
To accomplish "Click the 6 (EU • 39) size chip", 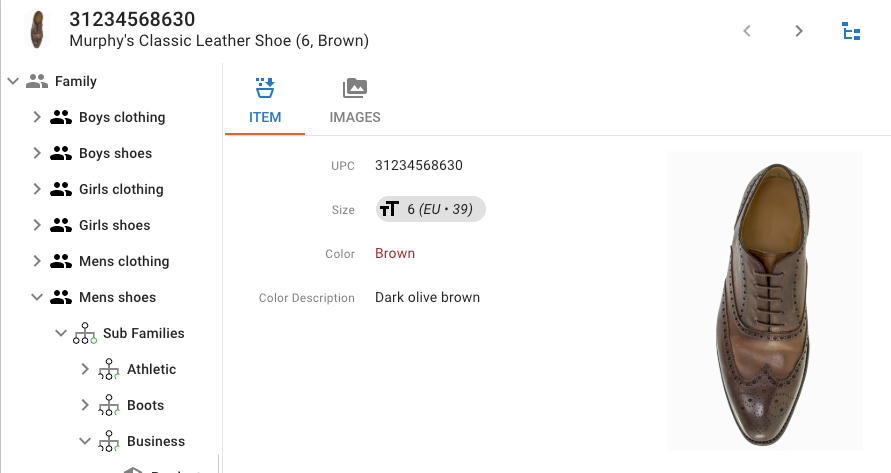I will coord(431,209).
